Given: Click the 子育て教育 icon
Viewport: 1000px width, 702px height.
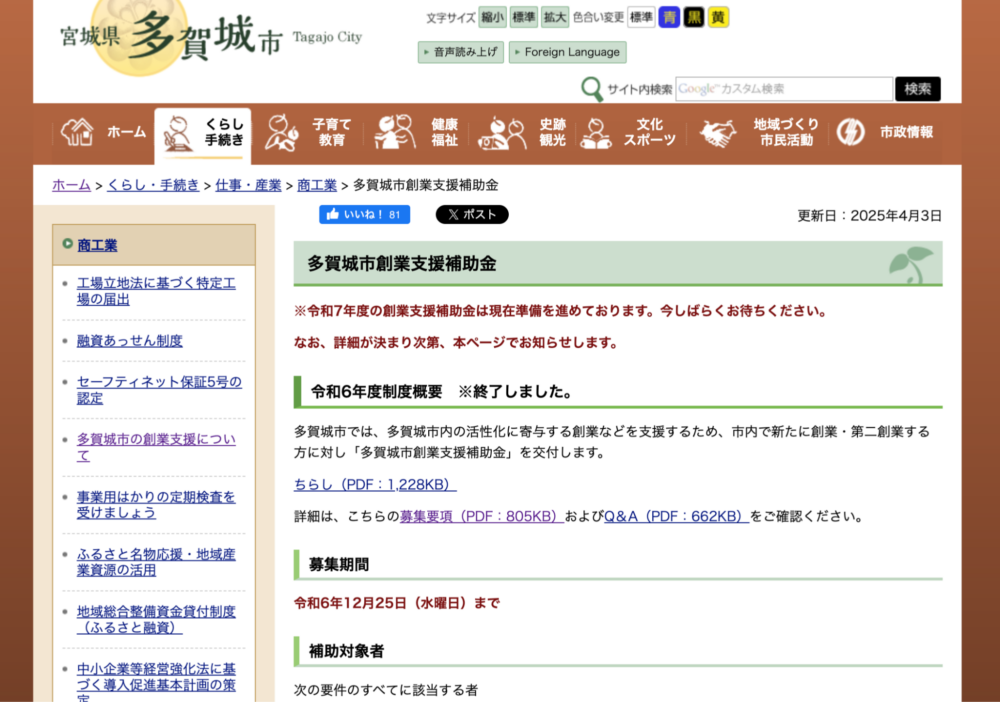Looking at the screenshot, I should click(283, 133).
